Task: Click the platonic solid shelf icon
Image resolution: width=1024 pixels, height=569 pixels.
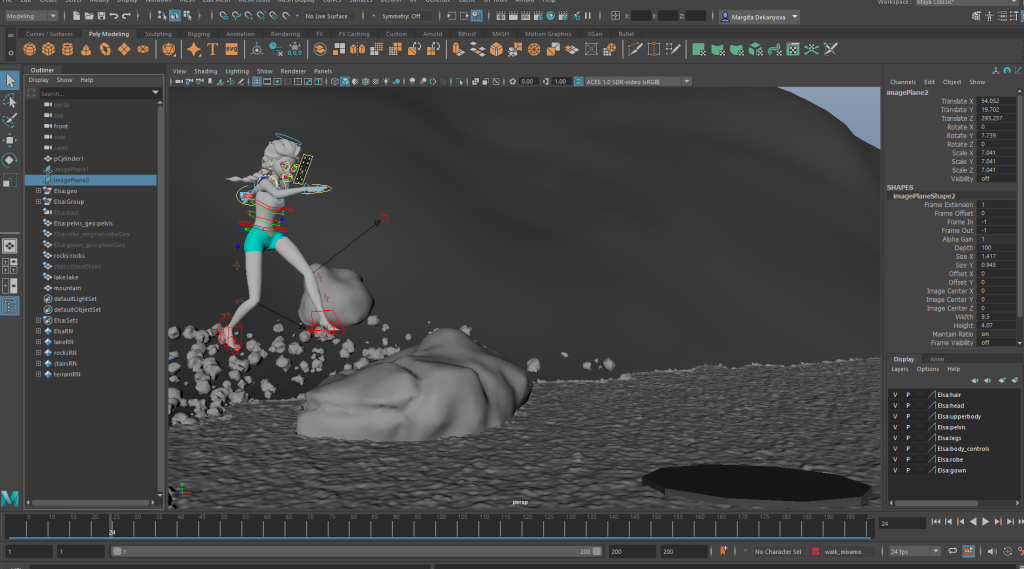Action: click(x=168, y=50)
